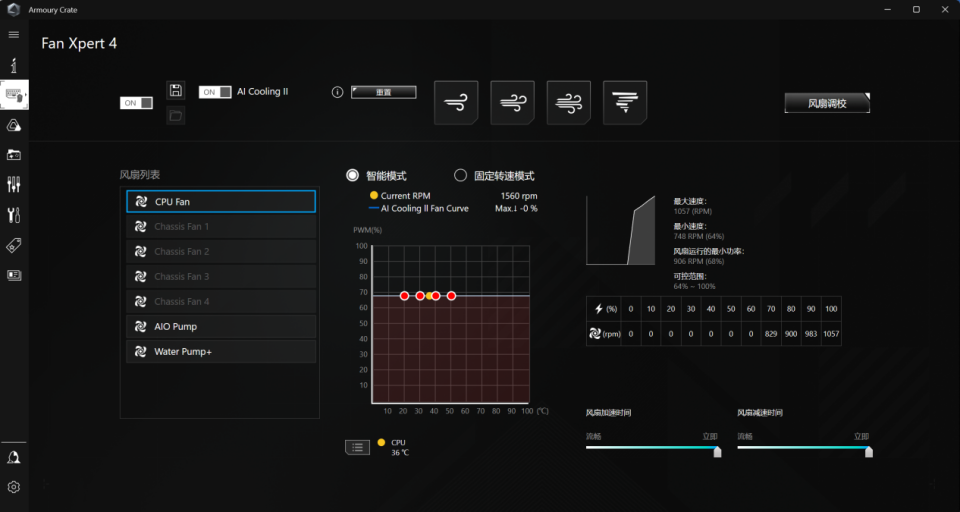Click the fan speed profile thumbnail graph

pos(620,230)
